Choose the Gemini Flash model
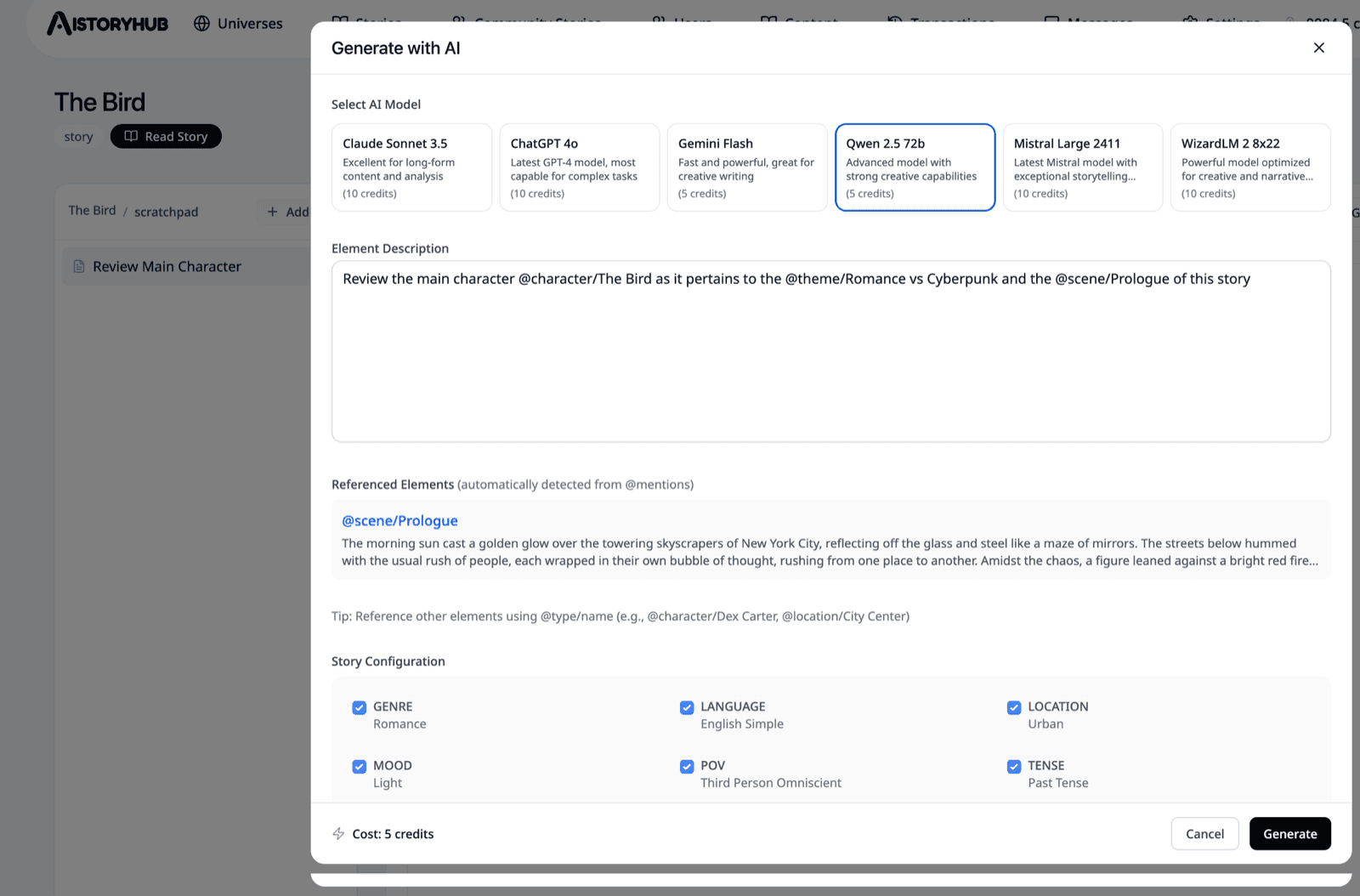Screen dimensions: 1360x896 click(747, 167)
